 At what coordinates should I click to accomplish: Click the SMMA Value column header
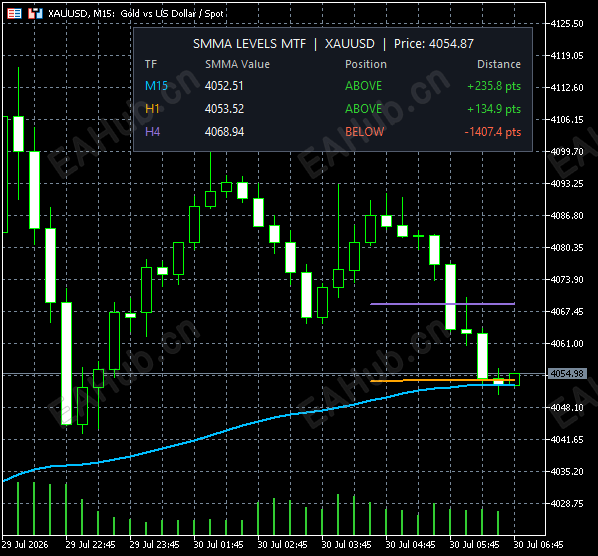pos(237,64)
